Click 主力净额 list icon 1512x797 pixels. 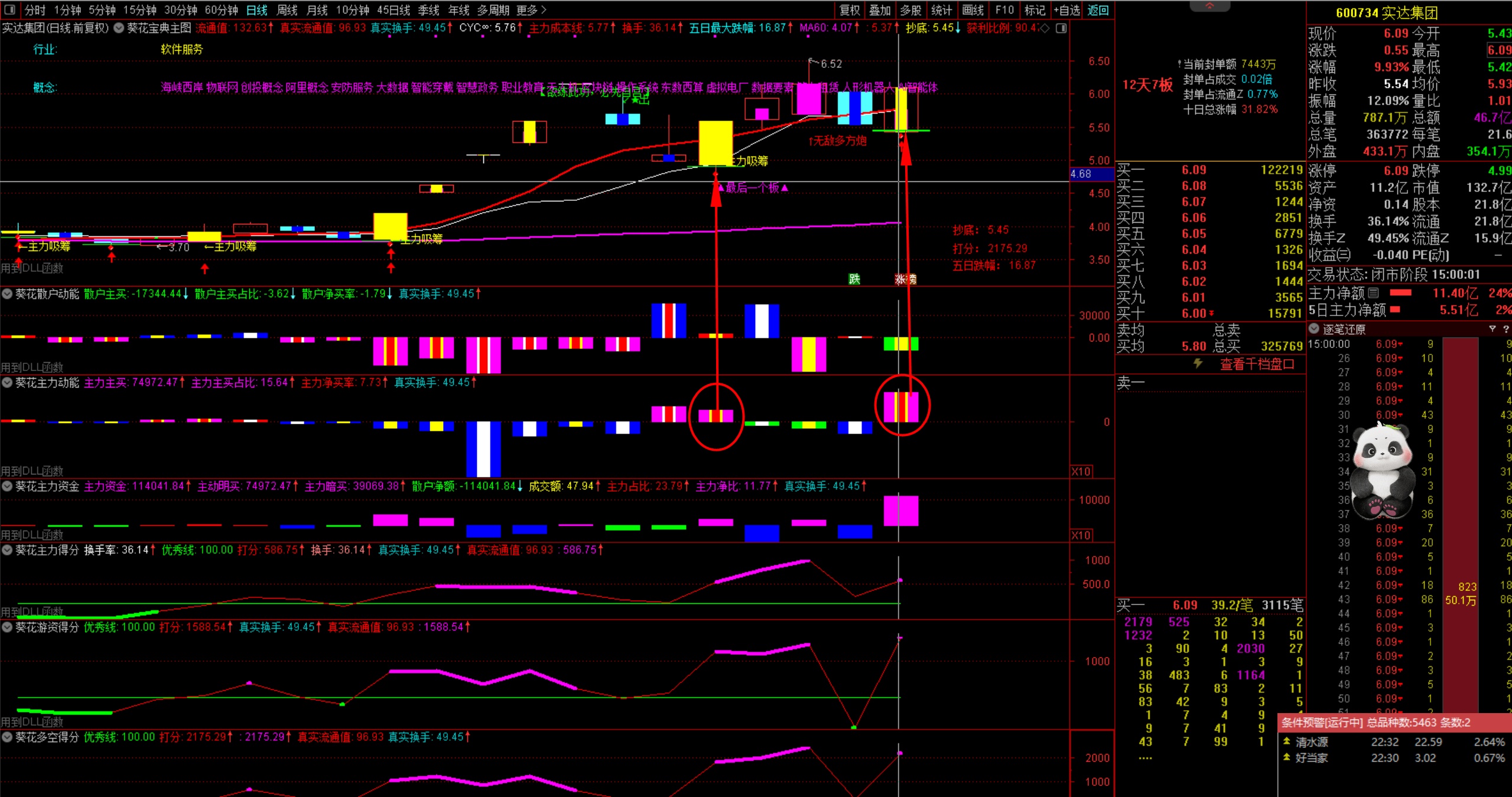tap(1374, 292)
